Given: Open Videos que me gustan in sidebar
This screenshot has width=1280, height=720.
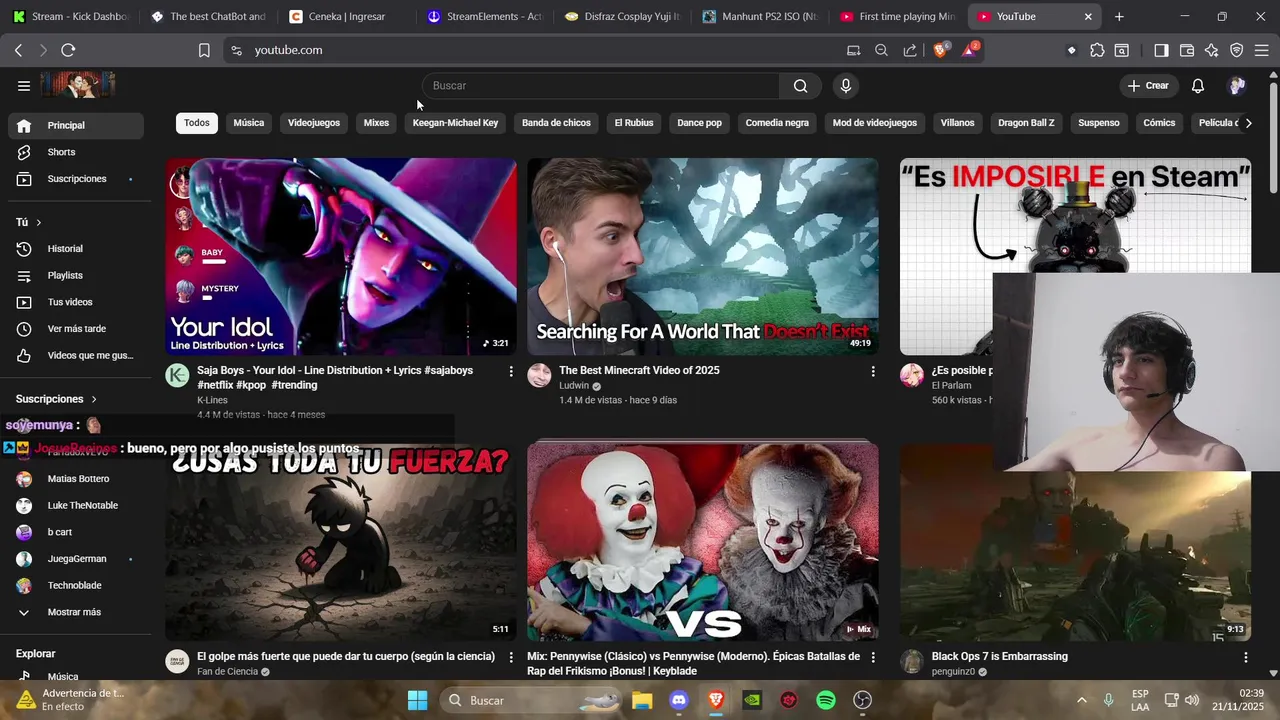Looking at the screenshot, I should [76, 356].
